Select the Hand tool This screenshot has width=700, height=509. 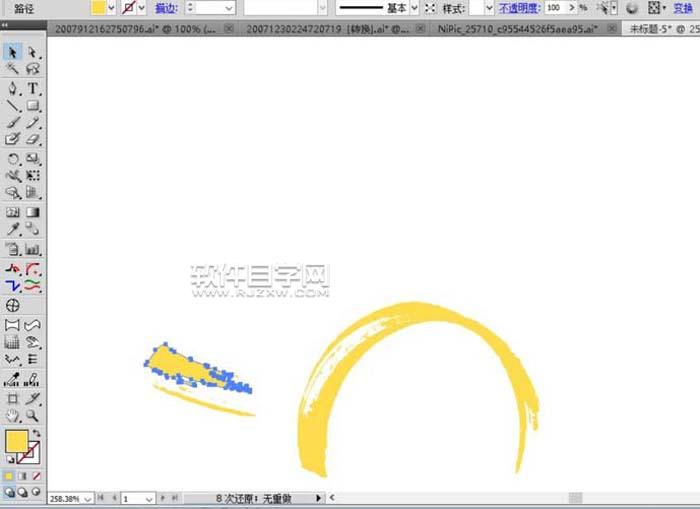(x=12, y=416)
